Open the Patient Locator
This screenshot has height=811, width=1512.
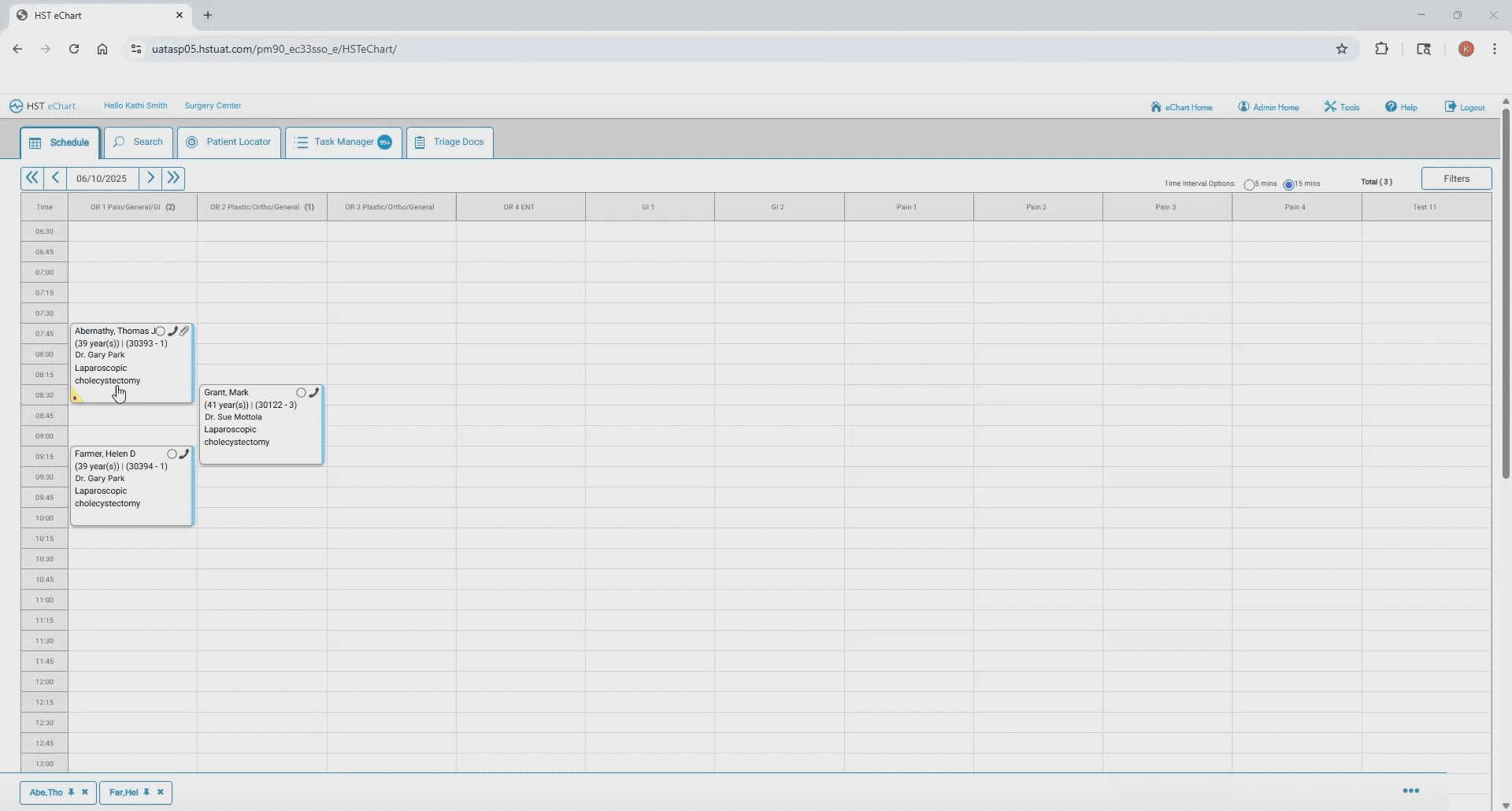coord(228,143)
